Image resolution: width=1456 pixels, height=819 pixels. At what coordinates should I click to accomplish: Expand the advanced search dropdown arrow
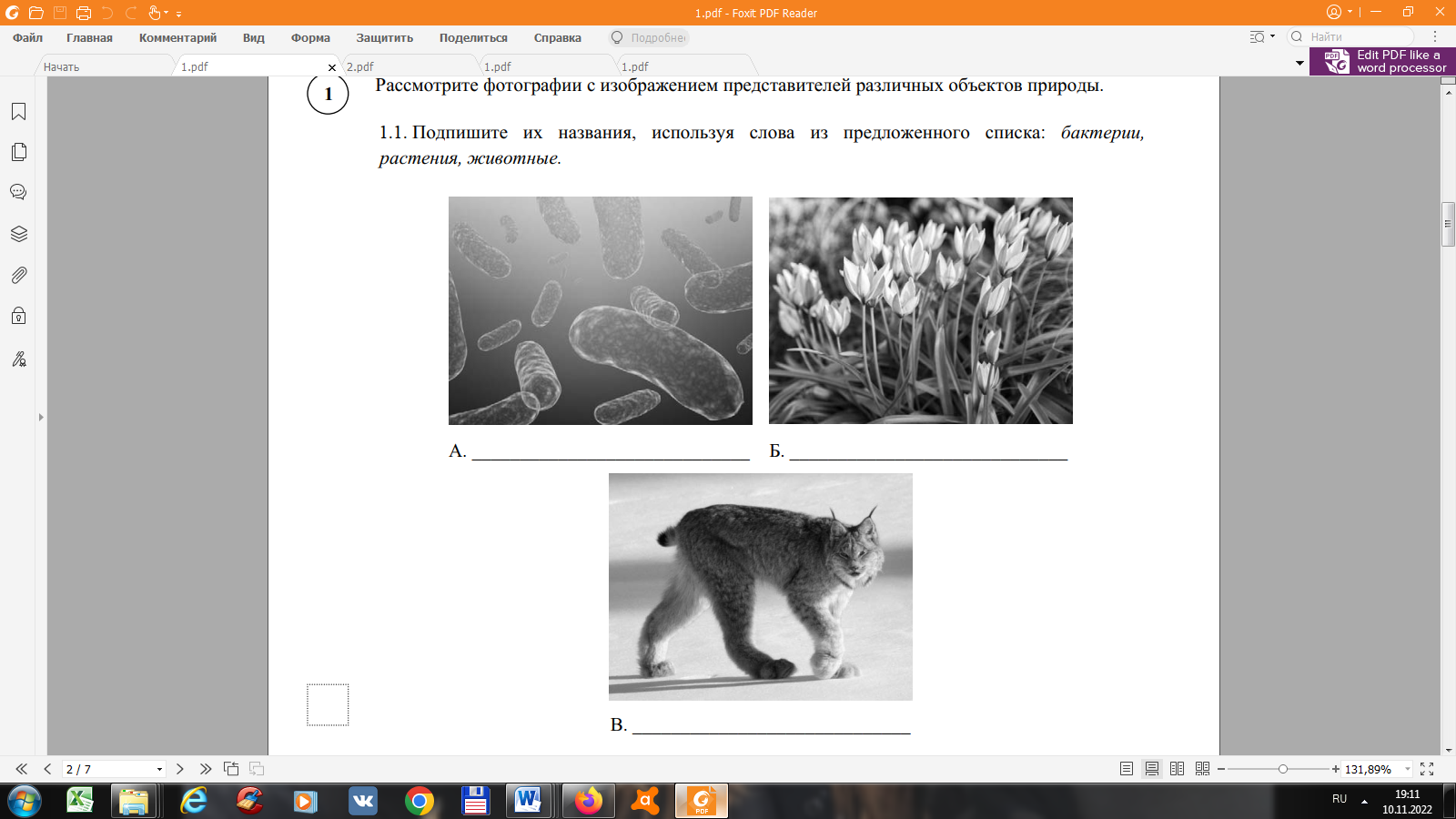[x=1272, y=37]
